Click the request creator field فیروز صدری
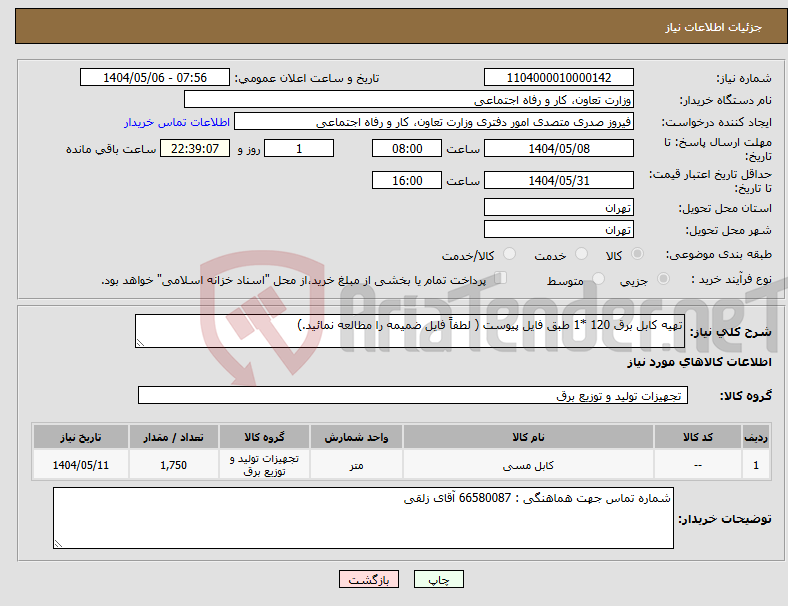788x606 pixels. click(x=434, y=122)
